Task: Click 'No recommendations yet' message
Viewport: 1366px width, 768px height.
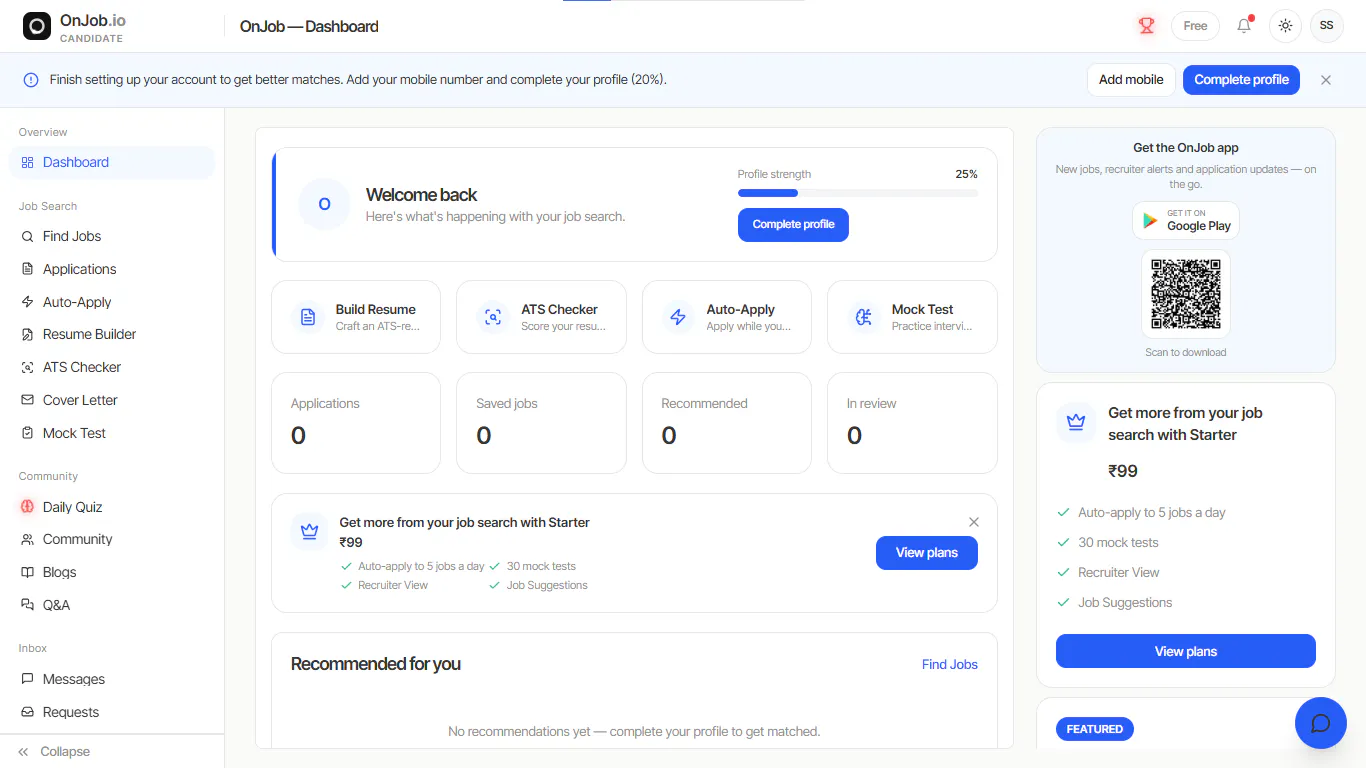Action: (x=634, y=732)
